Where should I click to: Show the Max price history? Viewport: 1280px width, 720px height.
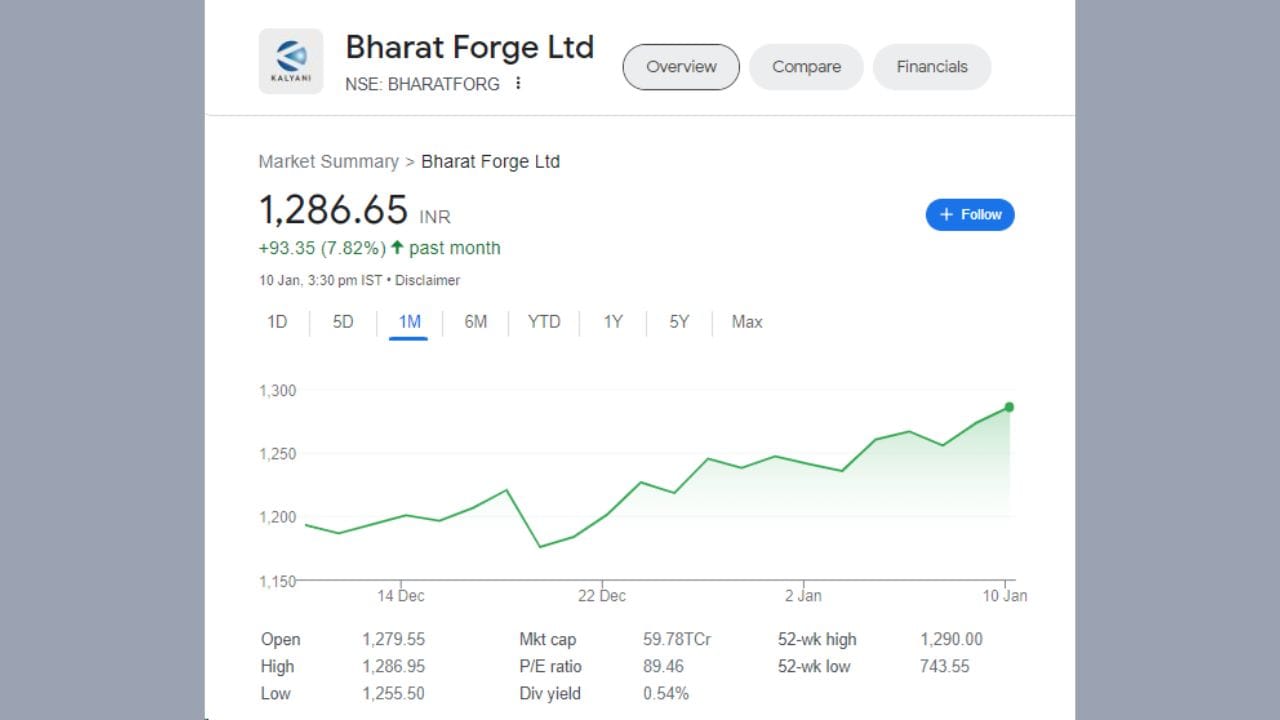click(x=747, y=322)
